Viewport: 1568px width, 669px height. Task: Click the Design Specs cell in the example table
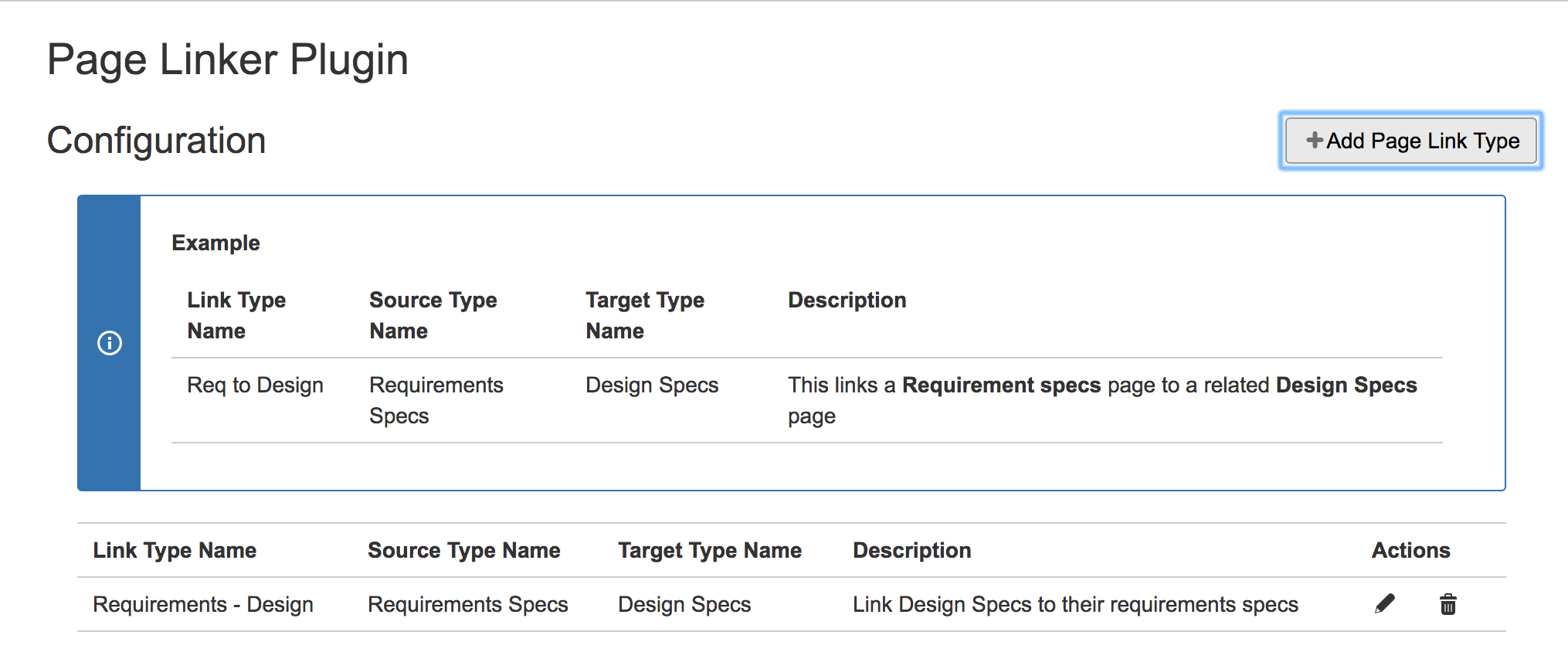652,385
